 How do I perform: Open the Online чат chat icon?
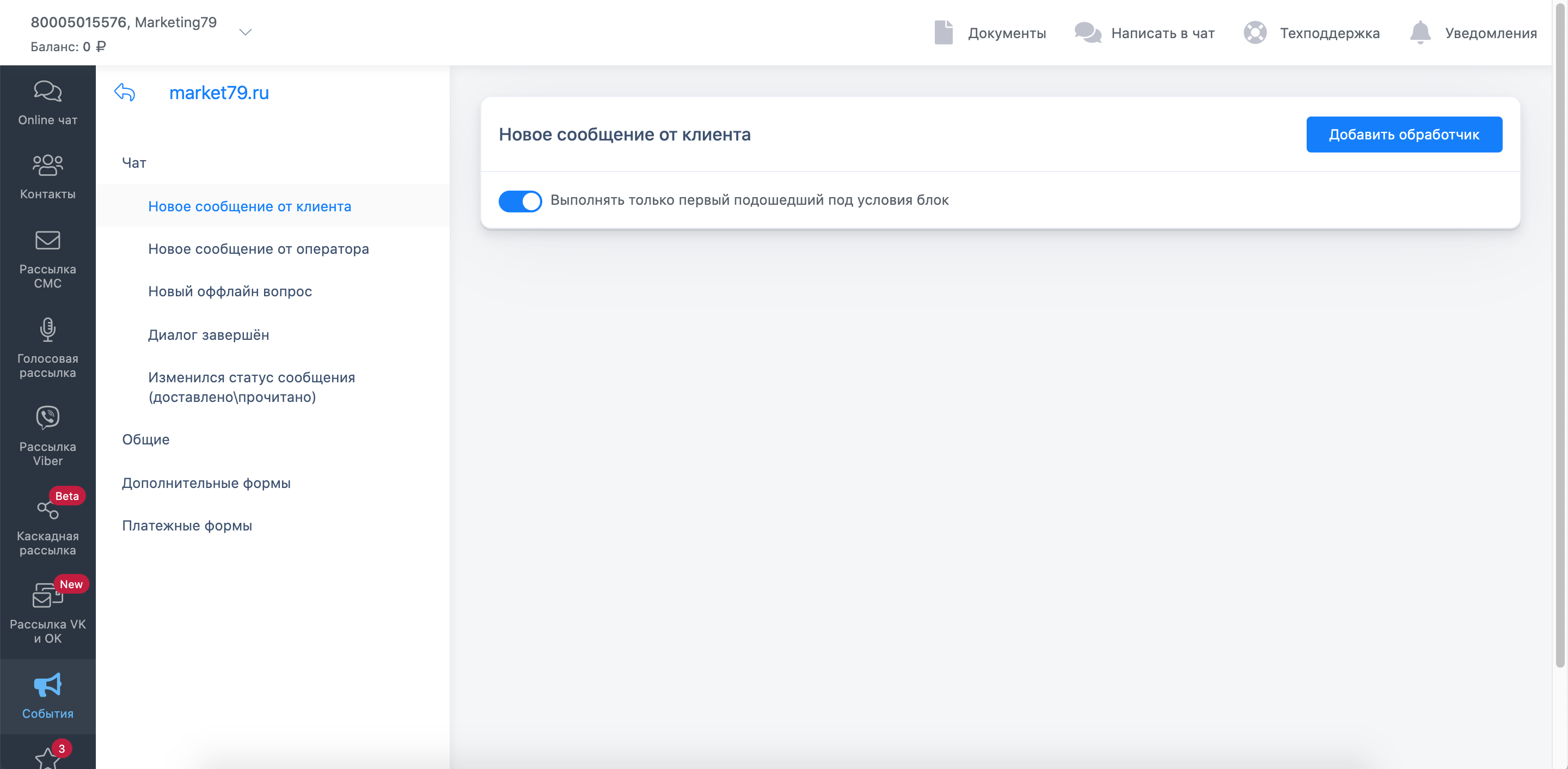(47, 91)
